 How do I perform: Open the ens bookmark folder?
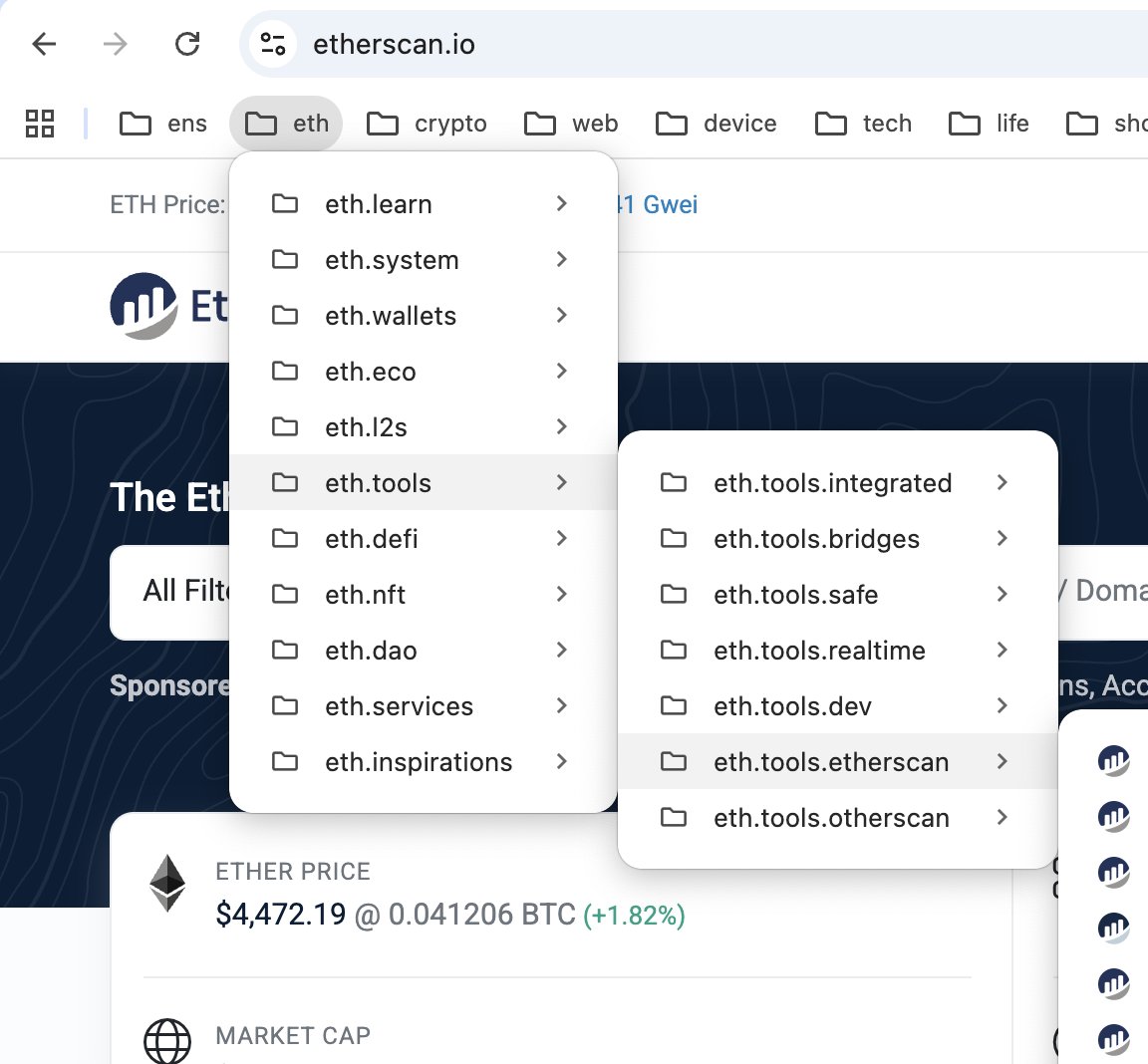tap(163, 123)
